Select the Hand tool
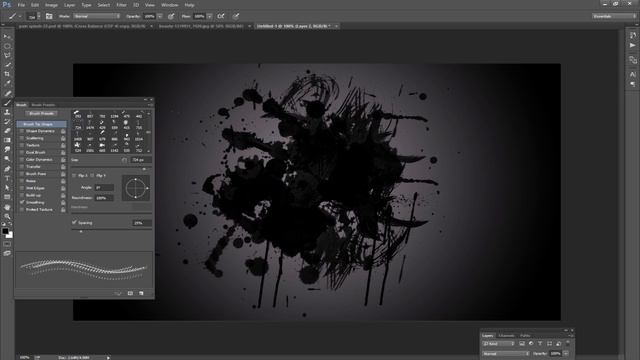Image resolution: width=640 pixels, height=360 pixels. [7, 207]
